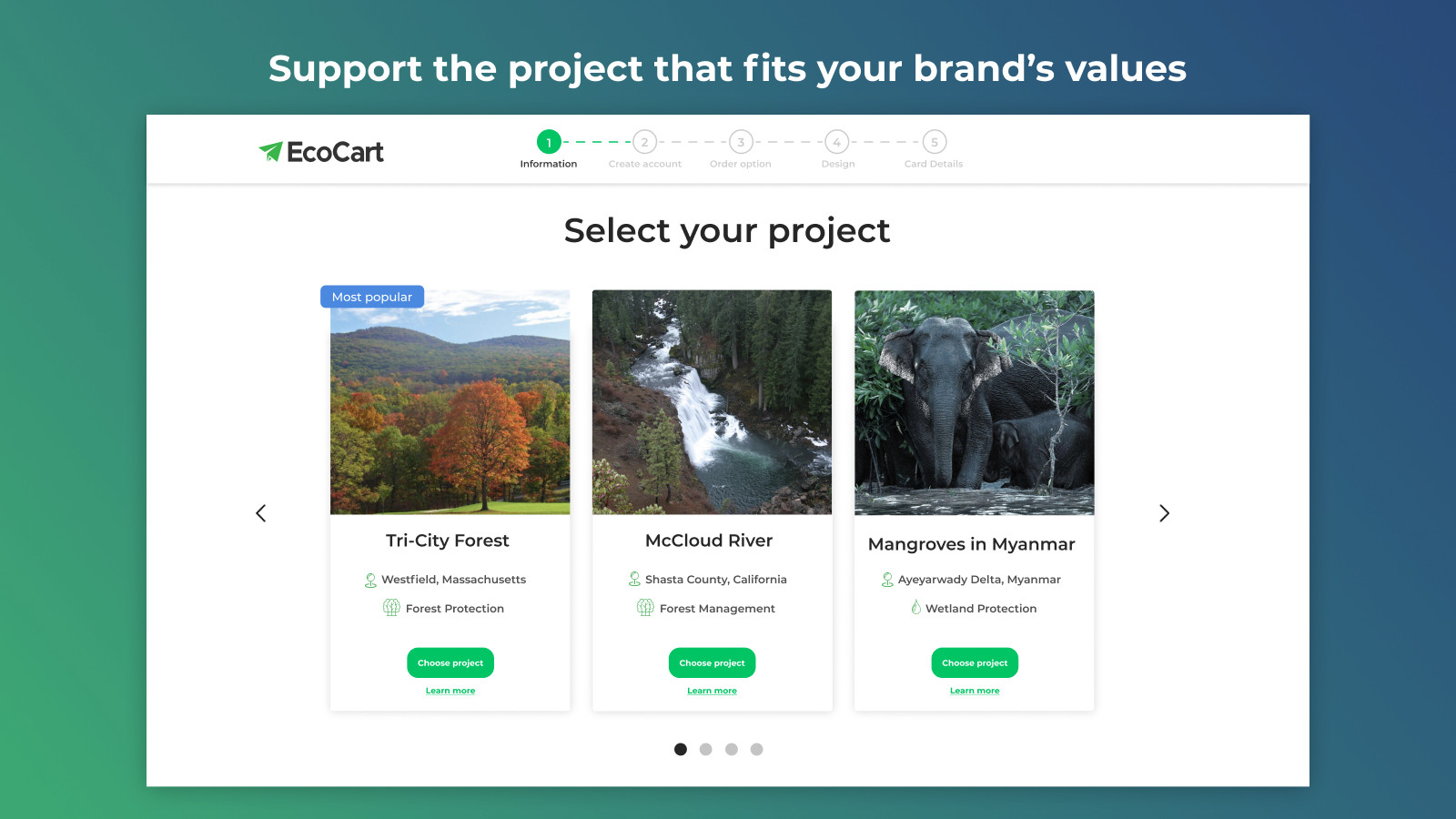Click the EcoCart paper plane logo
Image resolution: width=1456 pixels, height=819 pixels.
pos(270,151)
